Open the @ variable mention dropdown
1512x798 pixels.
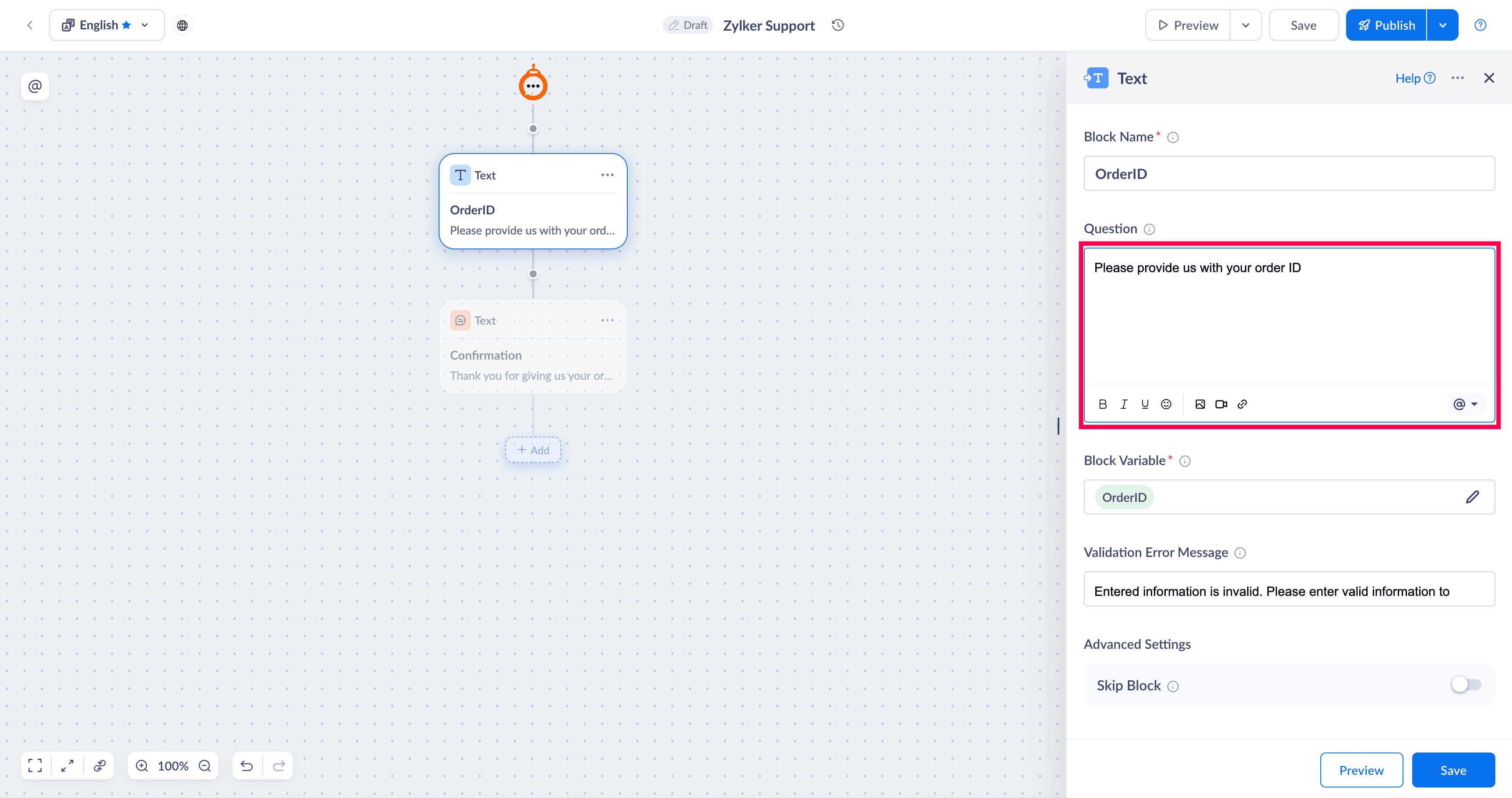pos(1464,404)
